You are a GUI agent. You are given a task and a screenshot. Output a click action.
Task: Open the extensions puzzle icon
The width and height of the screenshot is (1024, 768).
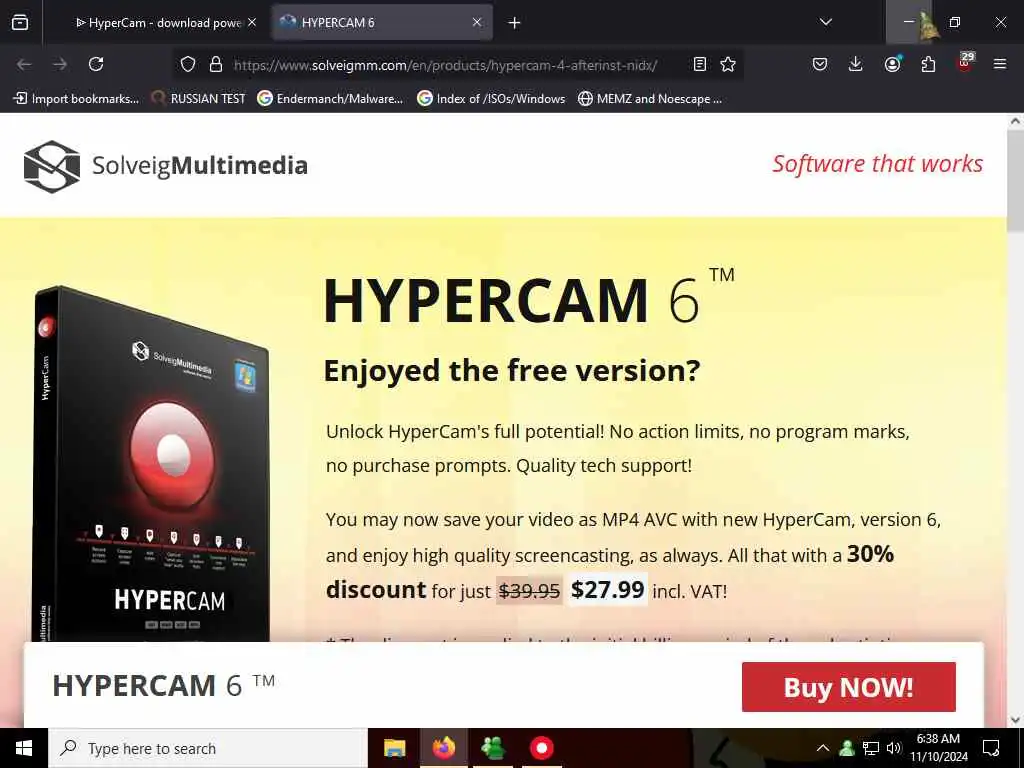point(928,64)
